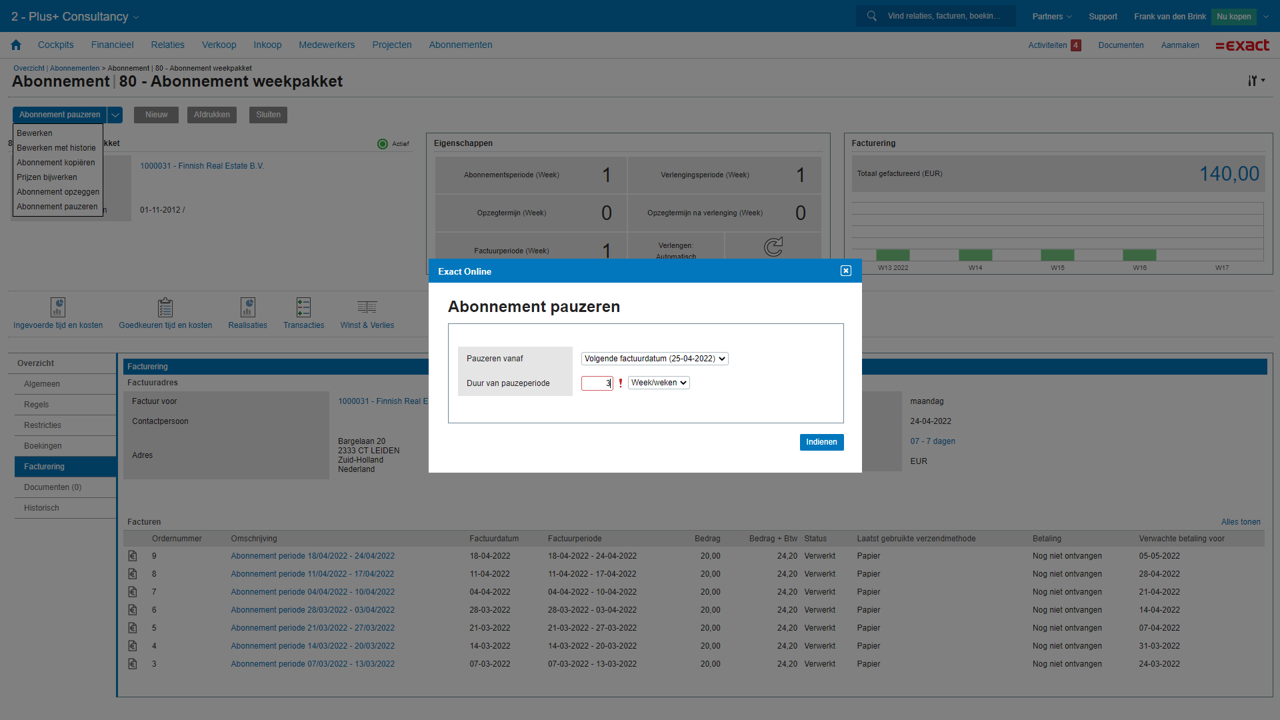This screenshot has height=720, width=1280.
Task: Open Ingevoerde tijd en kosten icon
Action: coord(58,307)
